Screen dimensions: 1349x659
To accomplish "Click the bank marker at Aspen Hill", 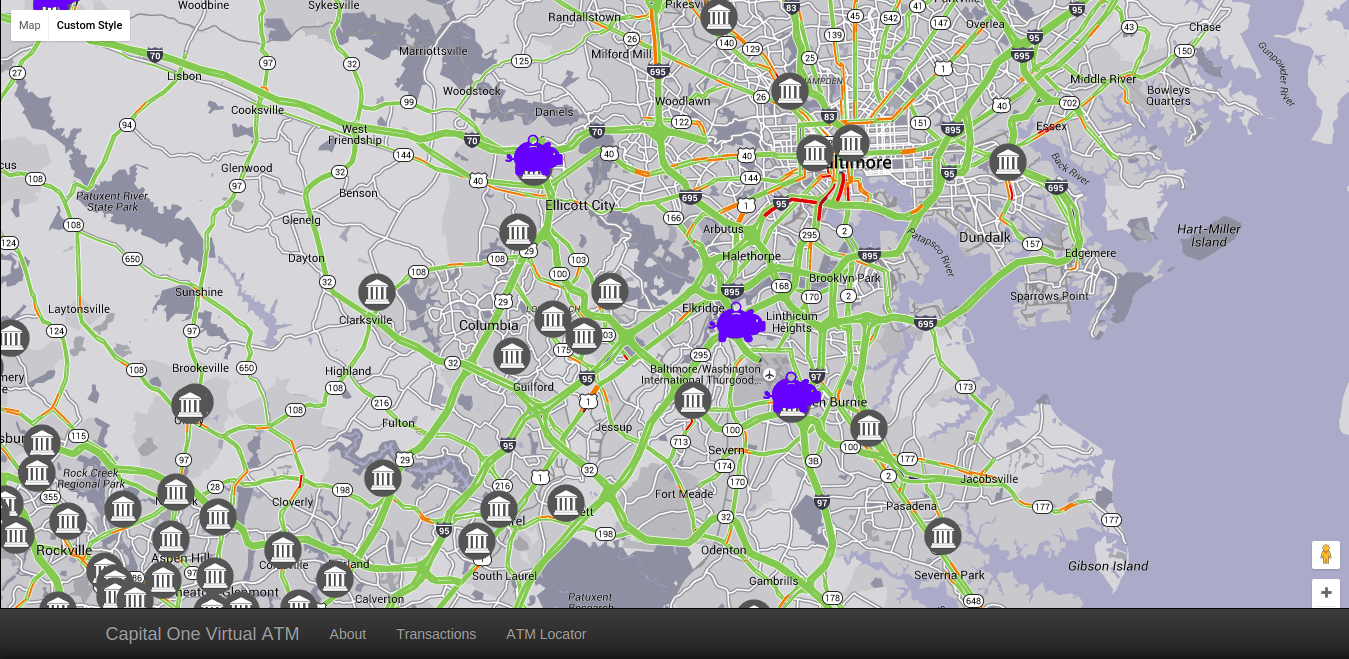I will pos(171,540).
